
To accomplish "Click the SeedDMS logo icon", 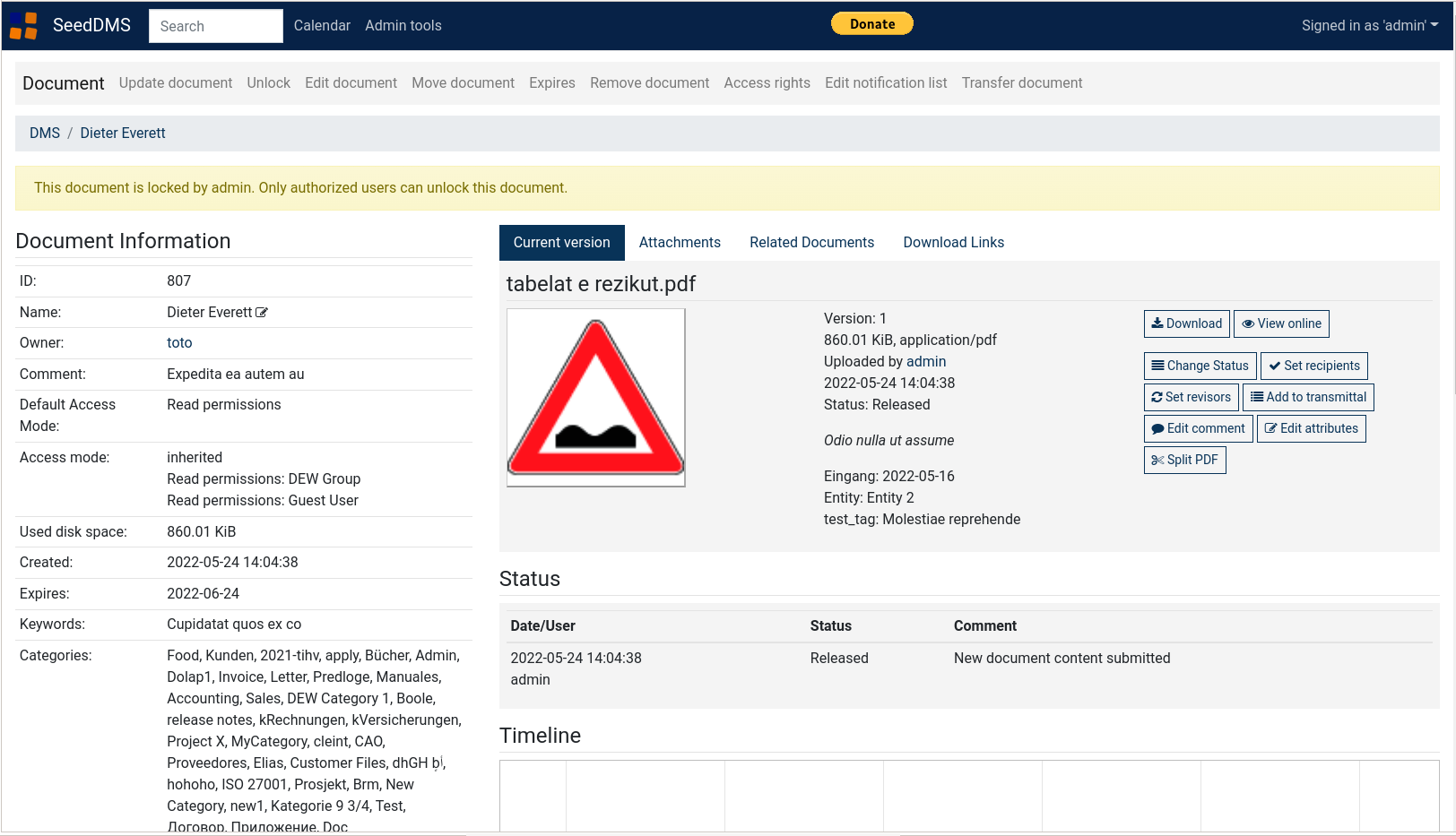I will (x=24, y=26).
